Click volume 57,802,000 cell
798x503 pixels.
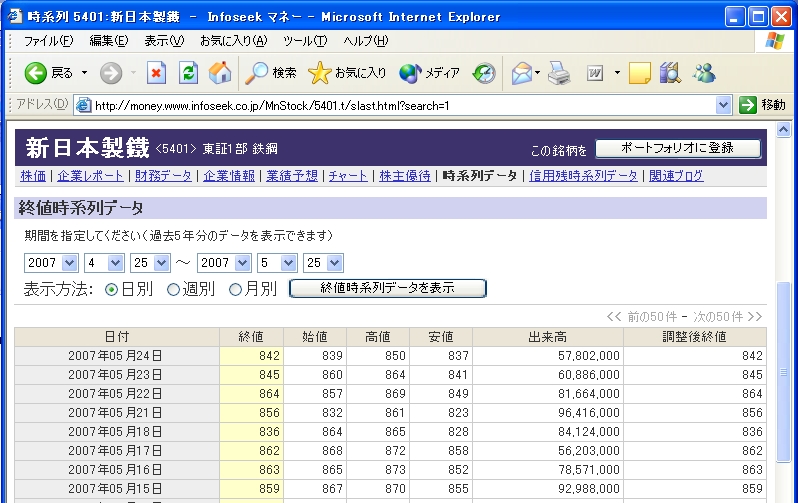coord(548,356)
